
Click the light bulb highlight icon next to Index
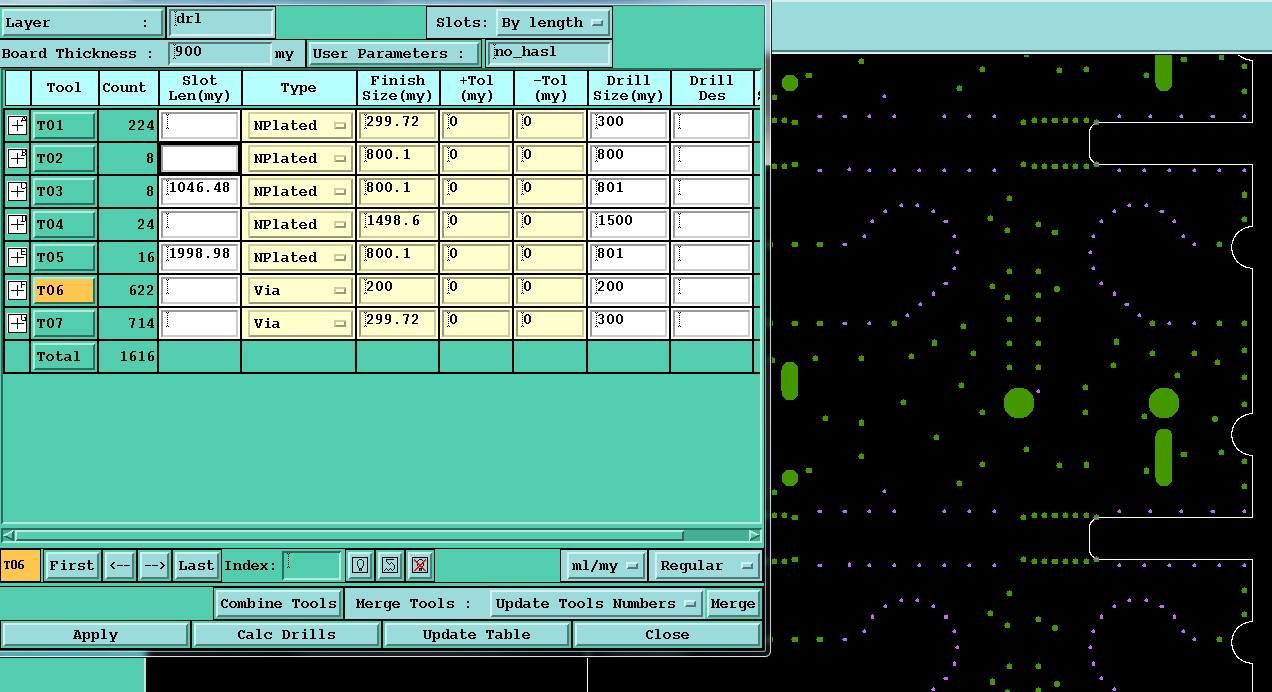point(360,565)
